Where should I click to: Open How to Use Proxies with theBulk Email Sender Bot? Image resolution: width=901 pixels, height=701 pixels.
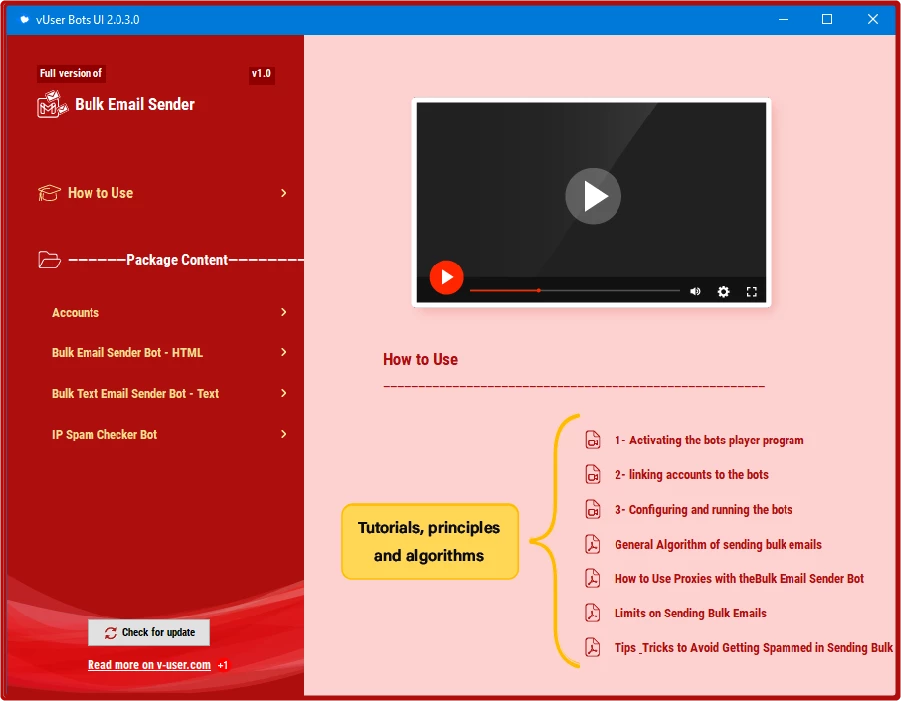pos(739,579)
